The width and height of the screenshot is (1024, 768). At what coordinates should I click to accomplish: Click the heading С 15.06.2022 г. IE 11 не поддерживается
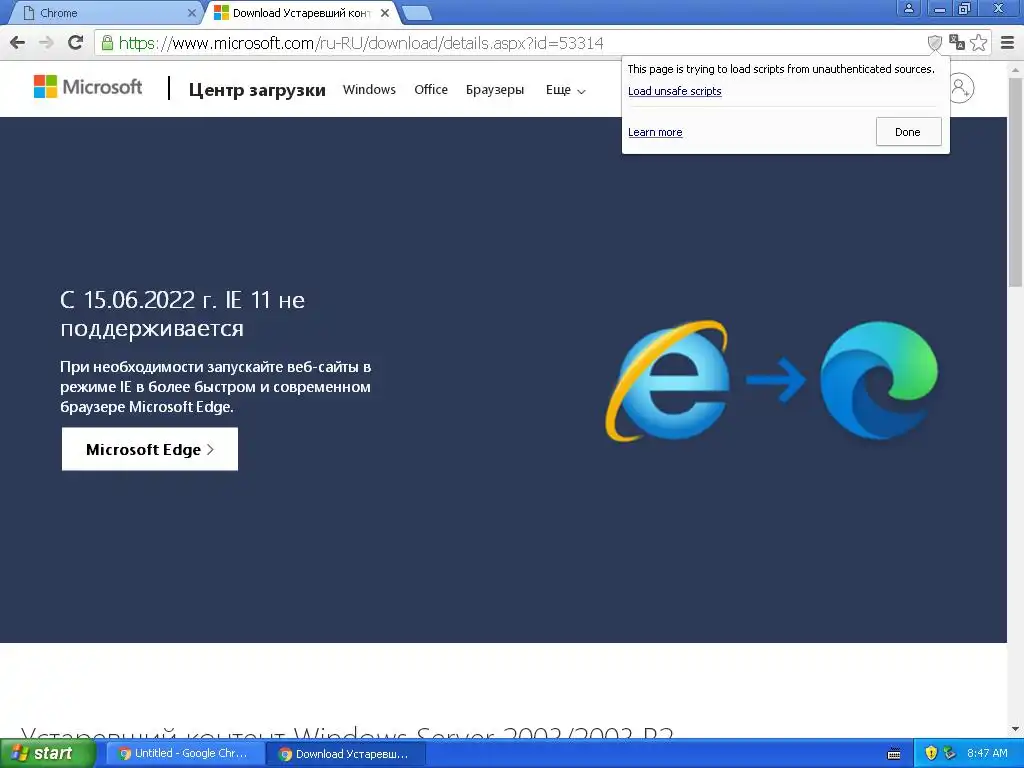(x=182, y=313)
